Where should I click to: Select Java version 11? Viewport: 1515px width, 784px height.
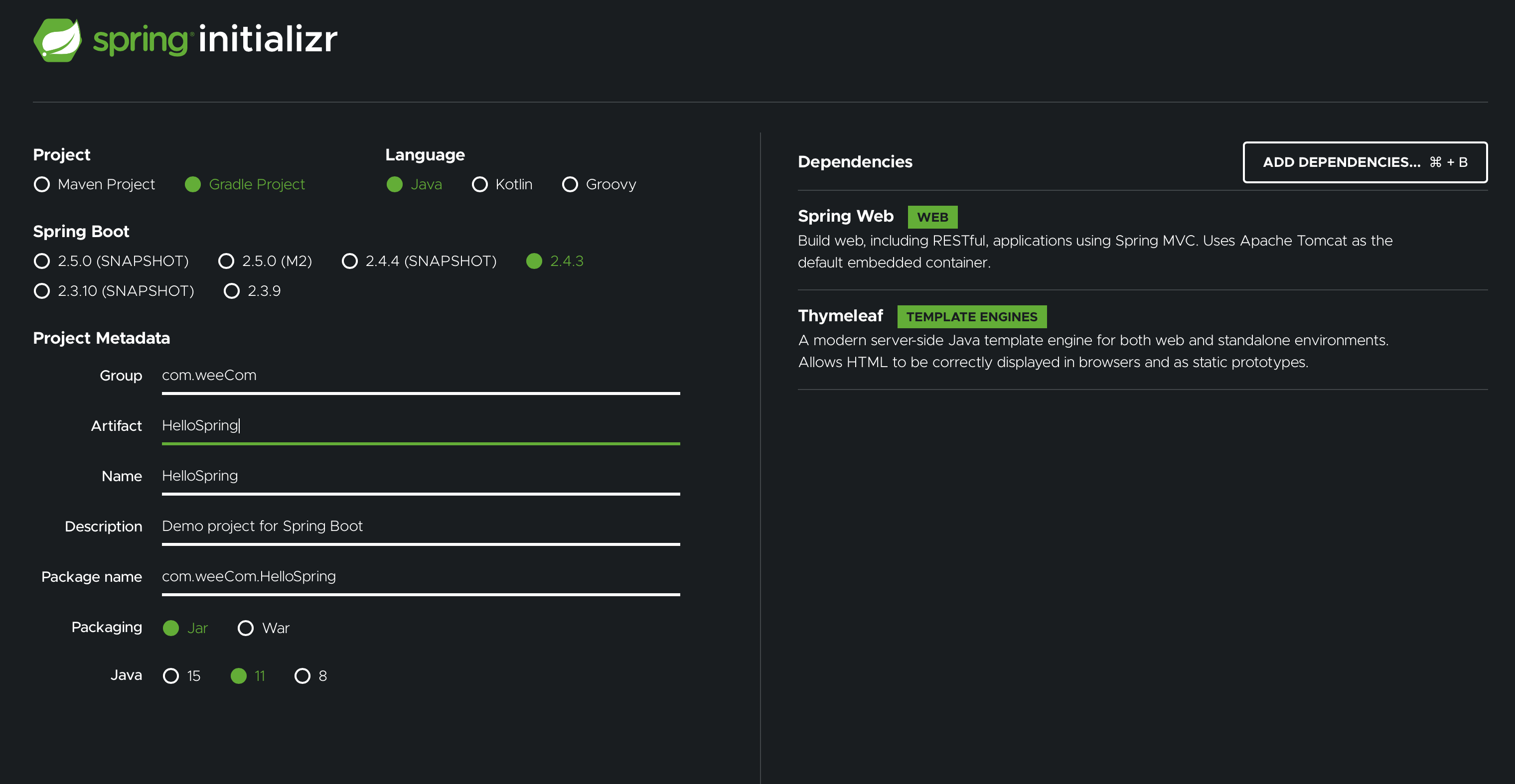239,676
